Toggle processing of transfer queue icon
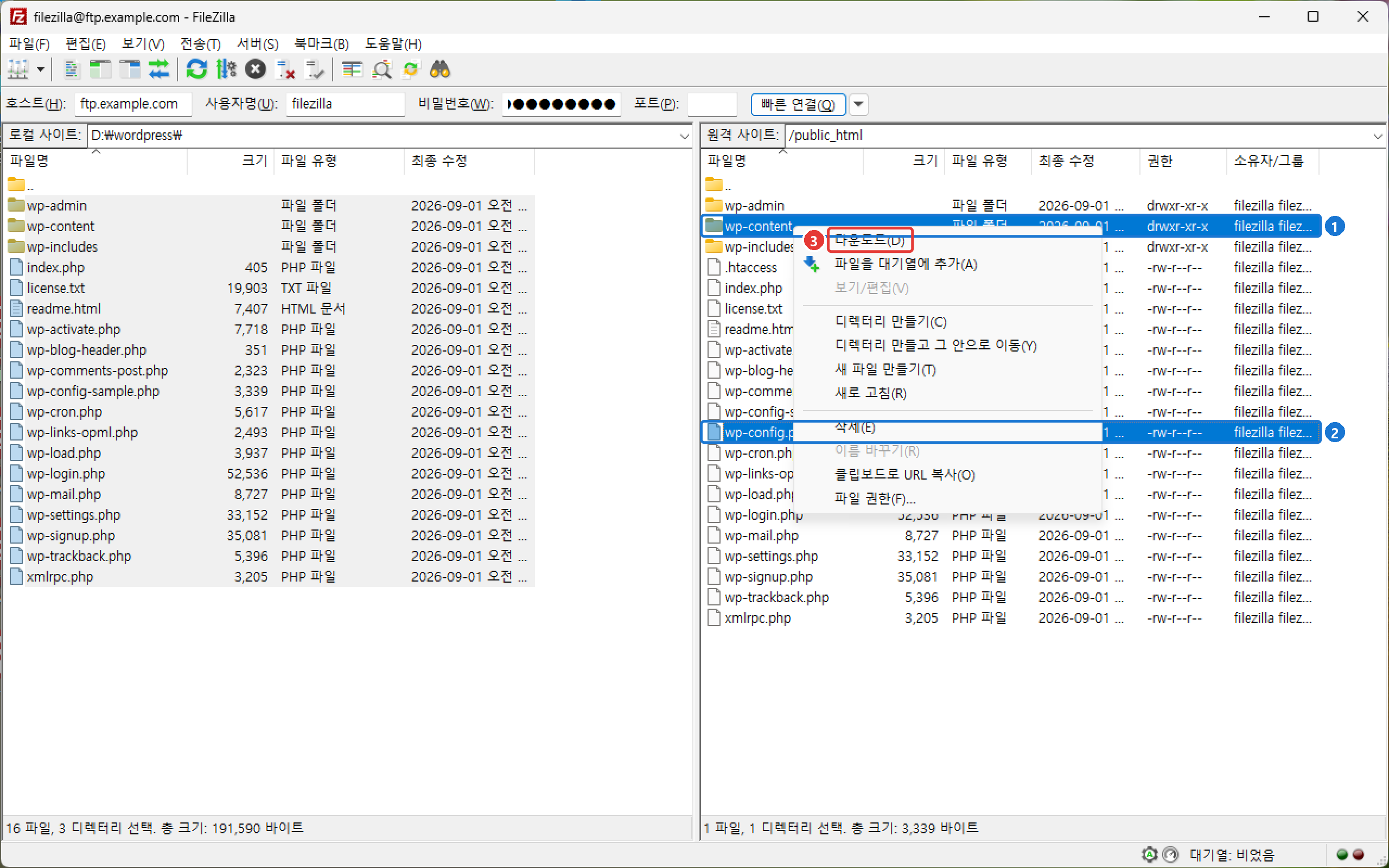 226,69
